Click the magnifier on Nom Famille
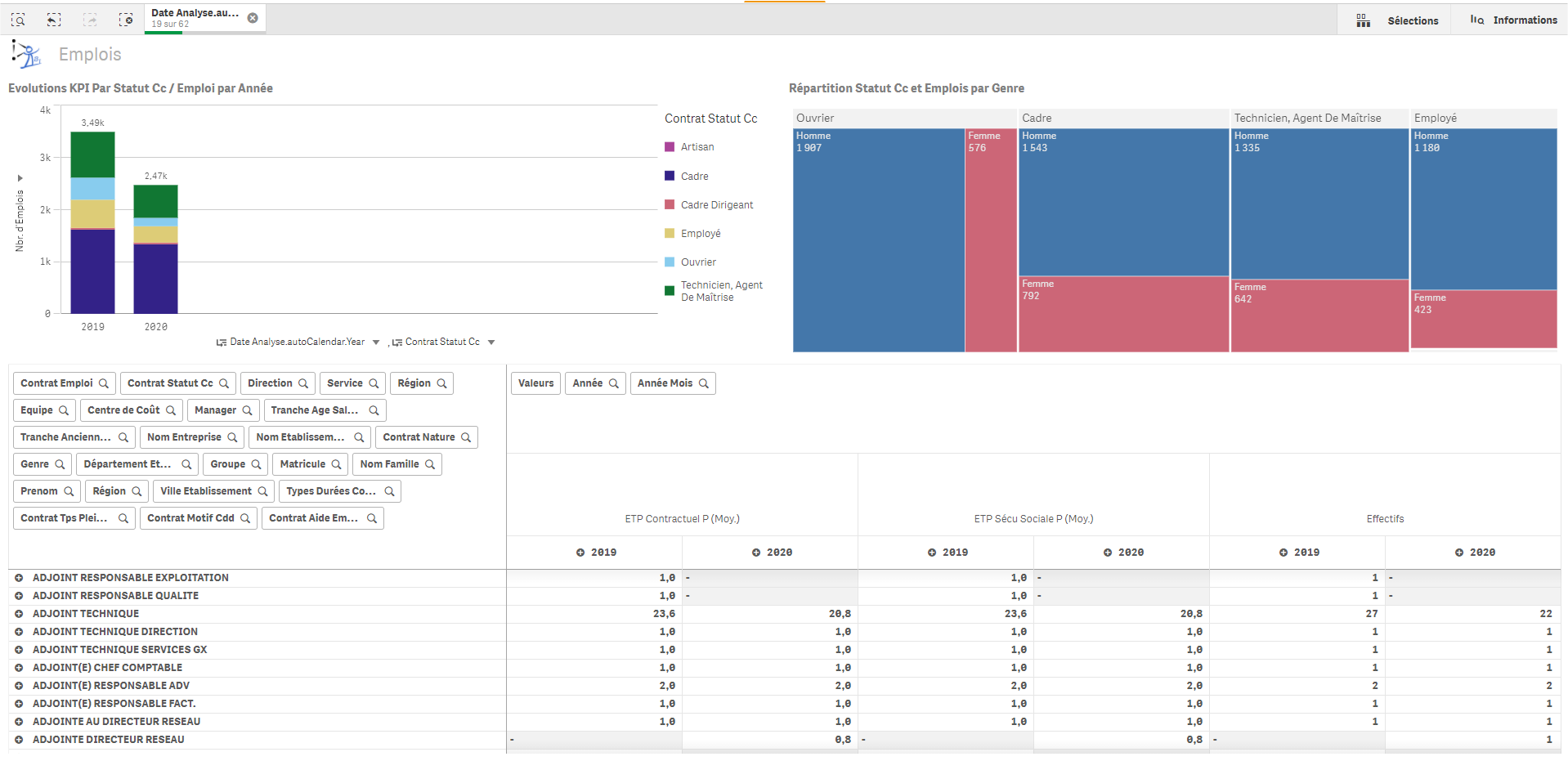The image size is (1568, 761). [x=430, y=464]
